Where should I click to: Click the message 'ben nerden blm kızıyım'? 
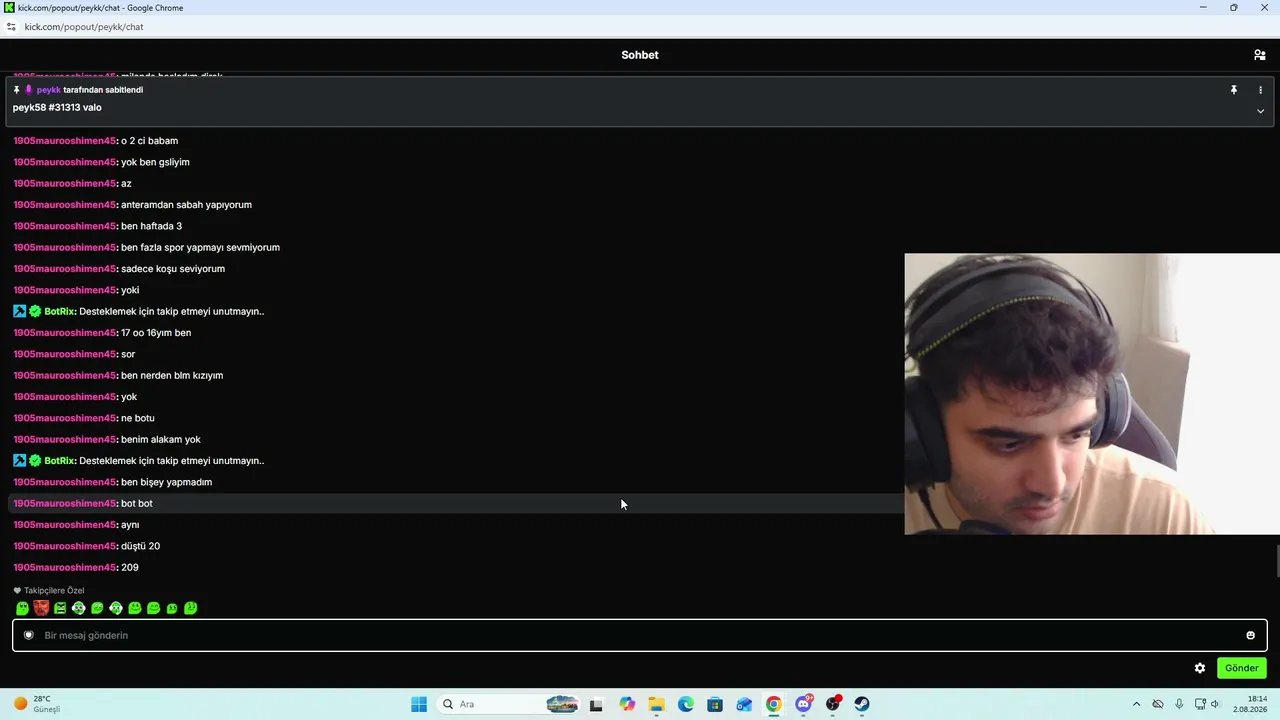click(x=172, y=375)
